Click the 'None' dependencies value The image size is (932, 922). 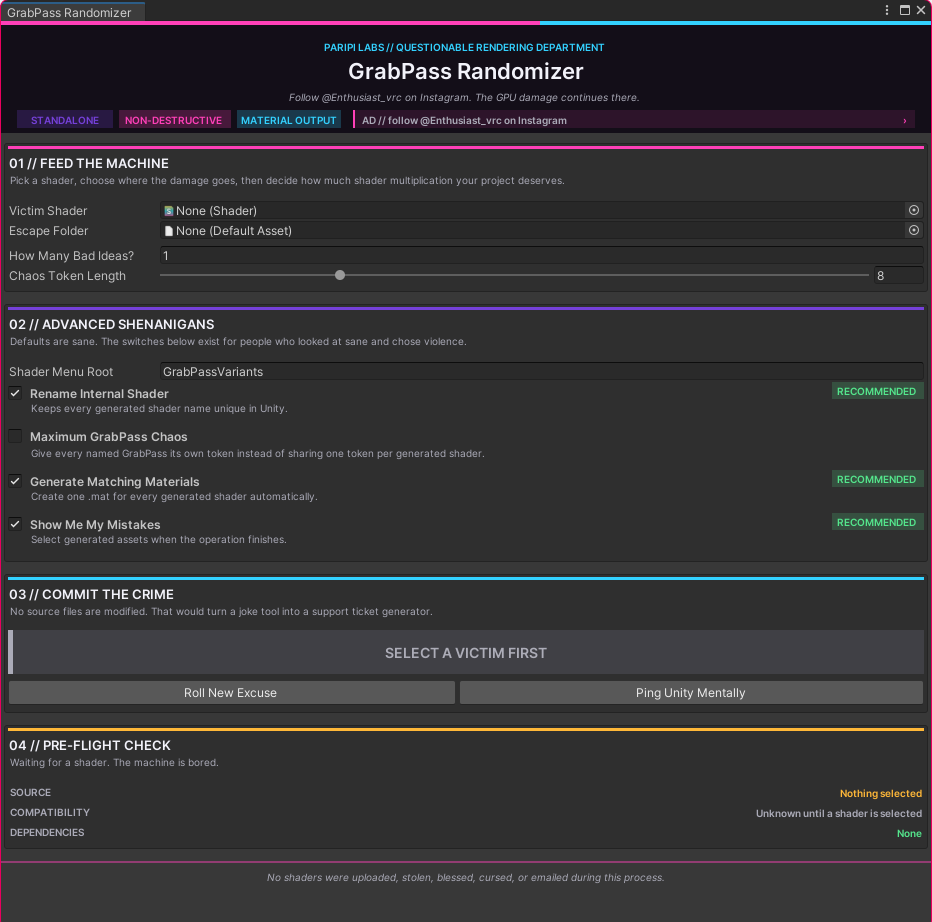pos(909,833)
